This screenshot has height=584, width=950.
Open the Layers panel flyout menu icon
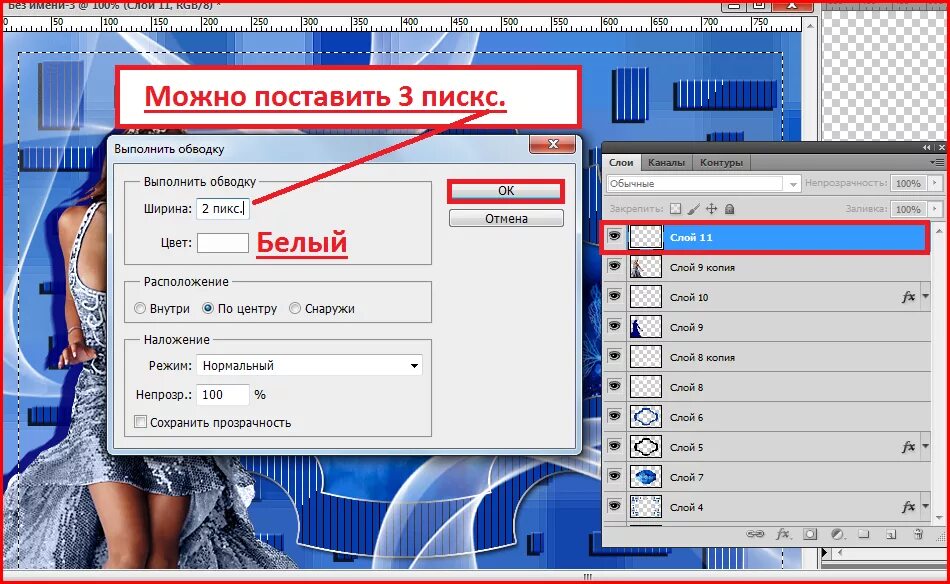[937, 162]
